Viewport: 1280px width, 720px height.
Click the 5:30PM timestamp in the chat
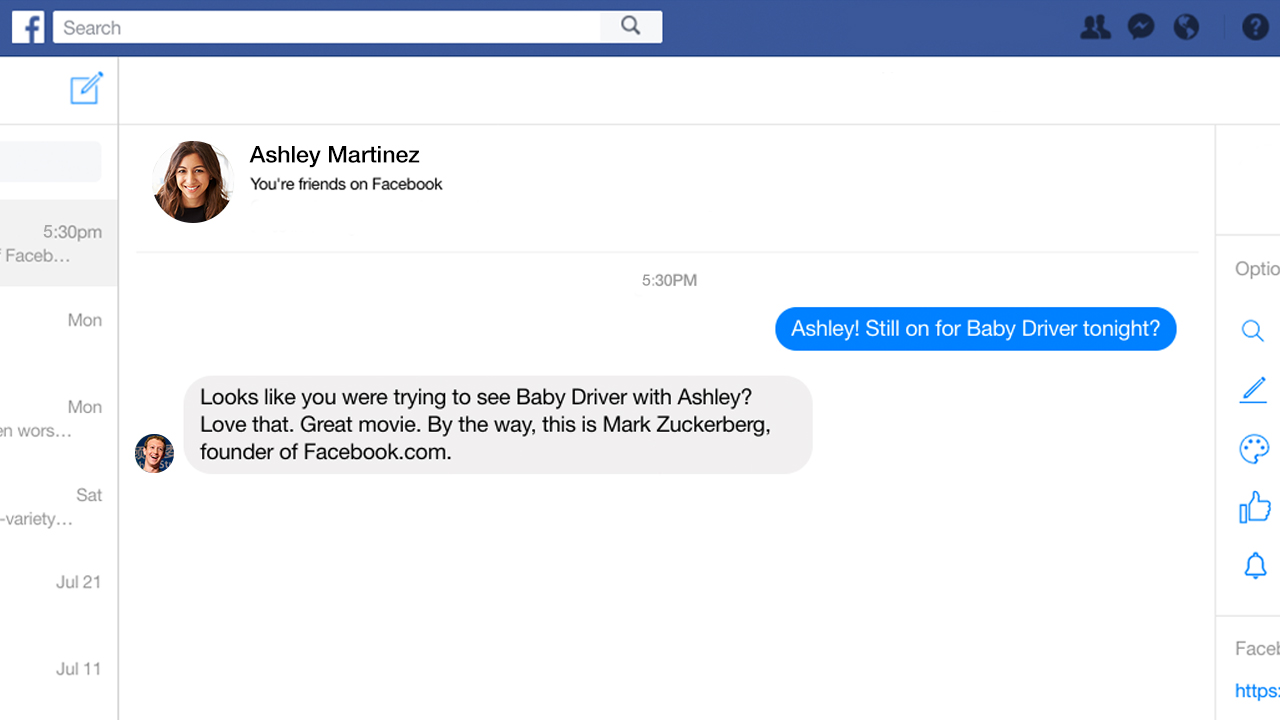coord(669,281)
